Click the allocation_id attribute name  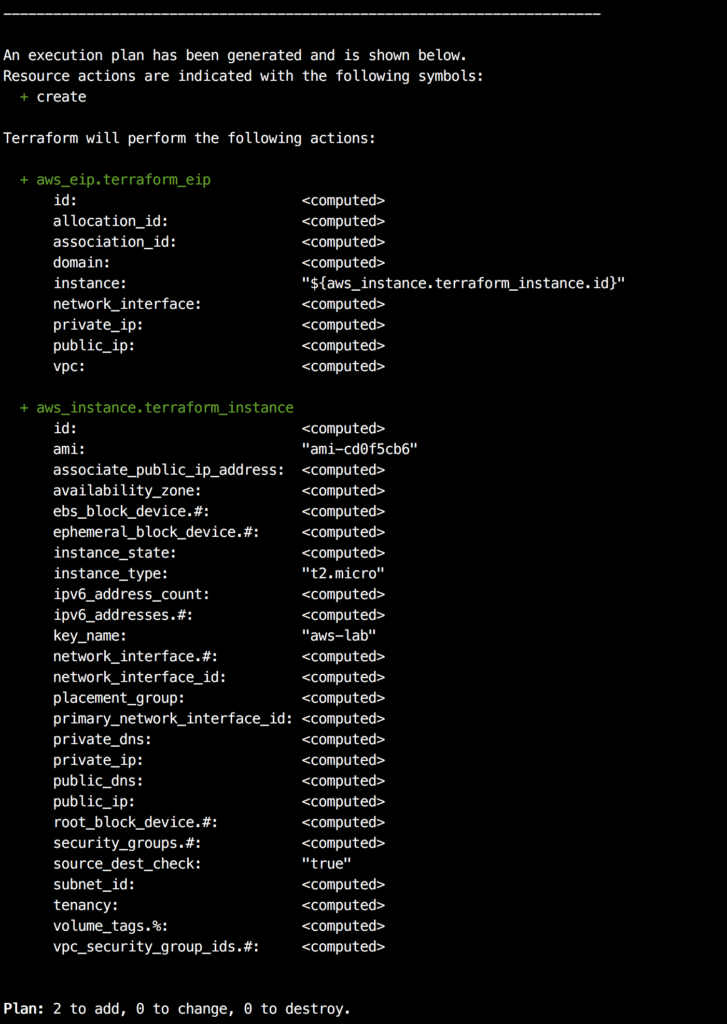pos(110,221)
